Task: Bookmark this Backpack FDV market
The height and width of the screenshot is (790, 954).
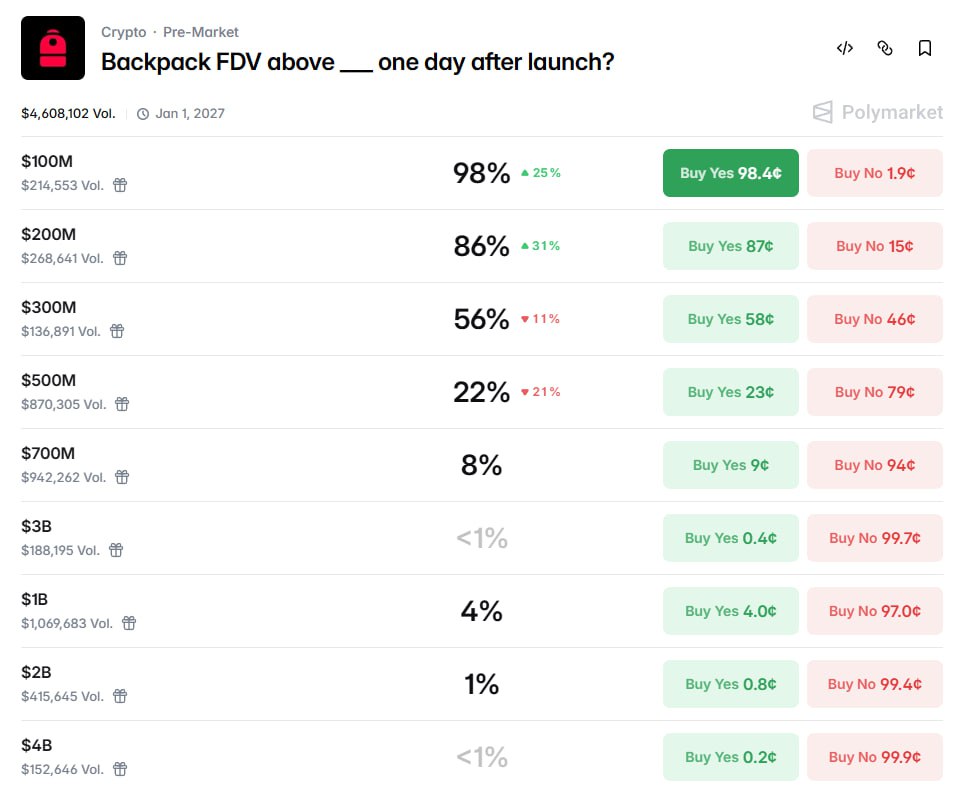Action: (x=924, y=48)
